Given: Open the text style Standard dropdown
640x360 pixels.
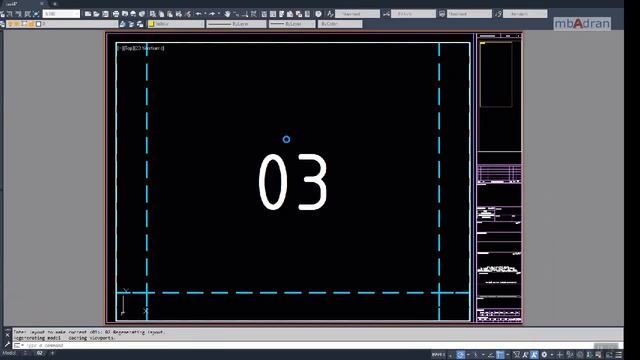Looking at the screenshot, I should pyautogui.click(x=357, y=14).
